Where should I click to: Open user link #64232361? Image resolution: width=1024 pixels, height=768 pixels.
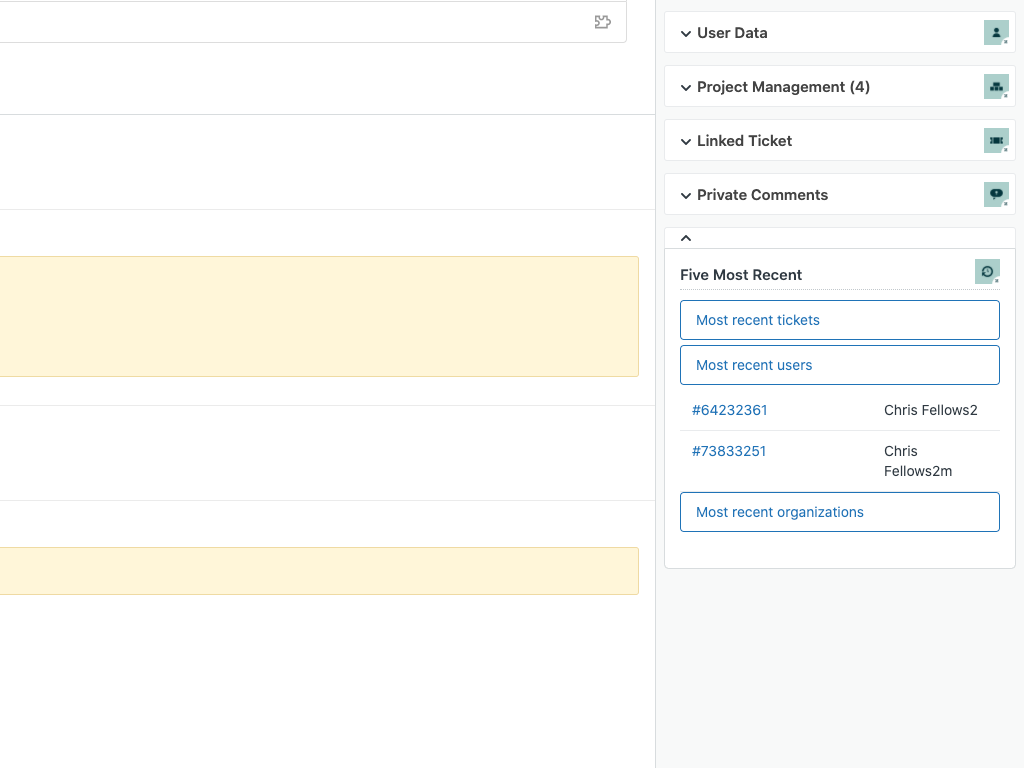click(729, 410)
